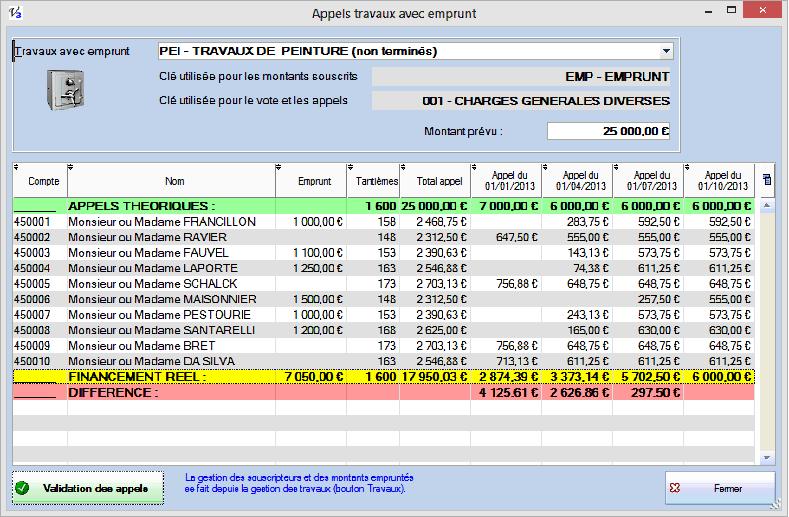This screenshot has width=789, height=517.
Task: Click Validation des appels button
Action: pos(88,488)
